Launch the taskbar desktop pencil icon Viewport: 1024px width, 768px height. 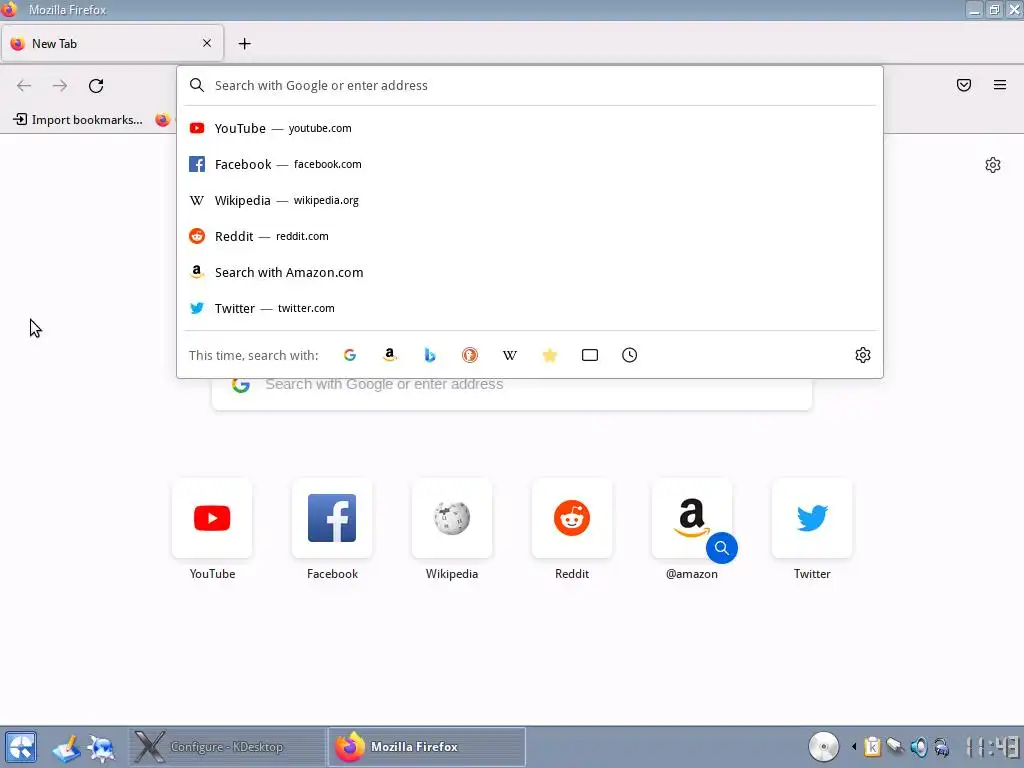click(x=67, y=748)
